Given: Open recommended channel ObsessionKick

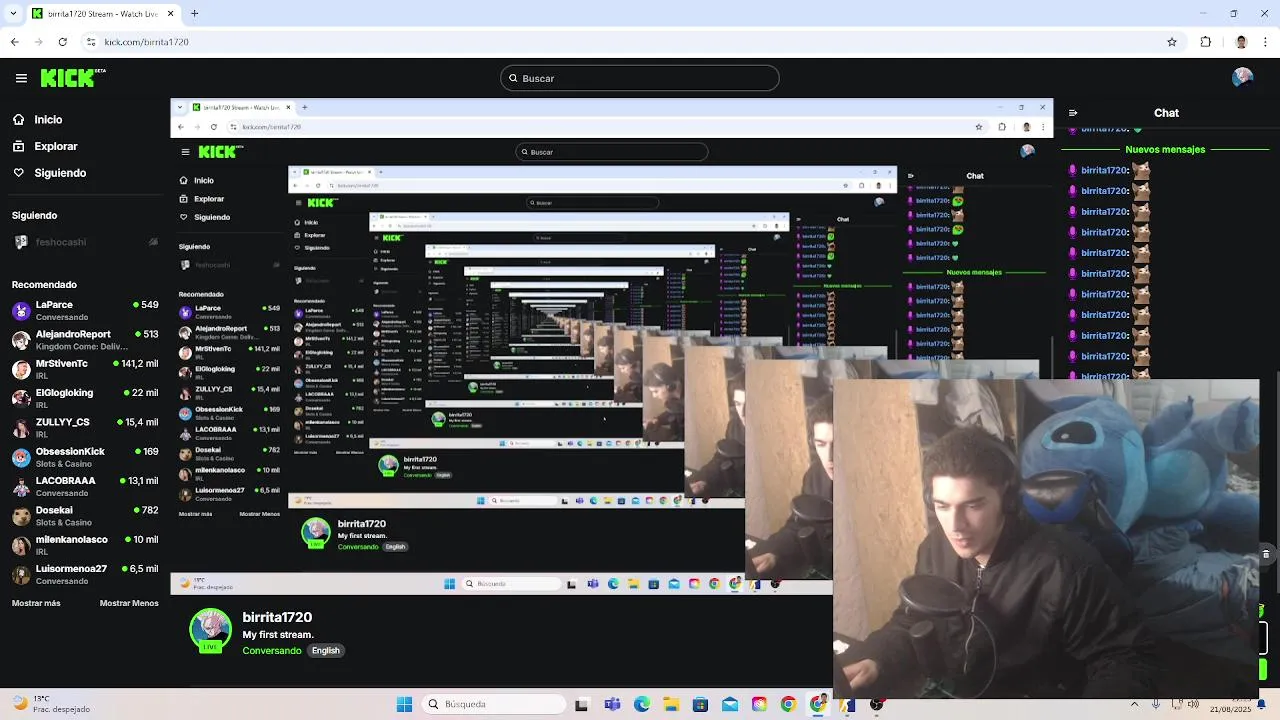Looking at the screenshot, I should 84,457.
